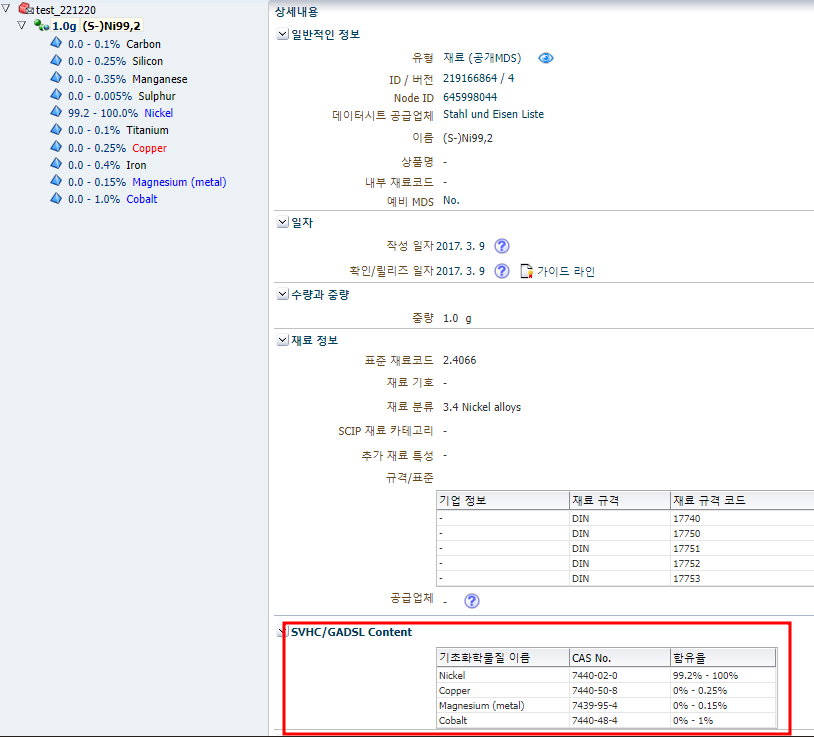Image resolution: width=814 pixels, height=737 pixels.
Task: Click the supplier name Stahl und Eisen Liste
Action: coord(493,114)
